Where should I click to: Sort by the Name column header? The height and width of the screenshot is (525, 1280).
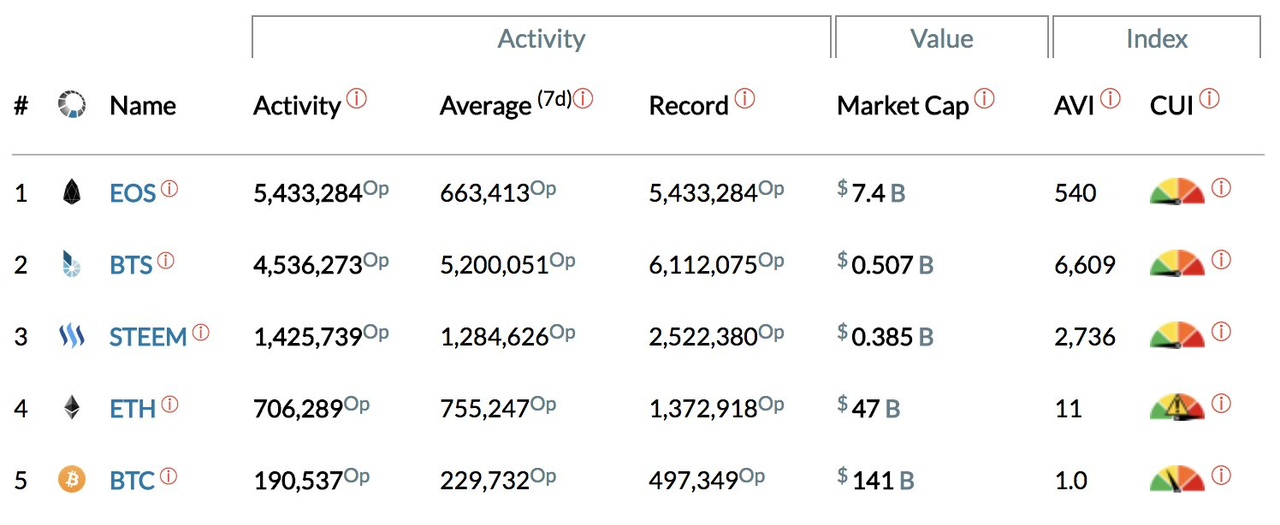(x=143, y=106)
